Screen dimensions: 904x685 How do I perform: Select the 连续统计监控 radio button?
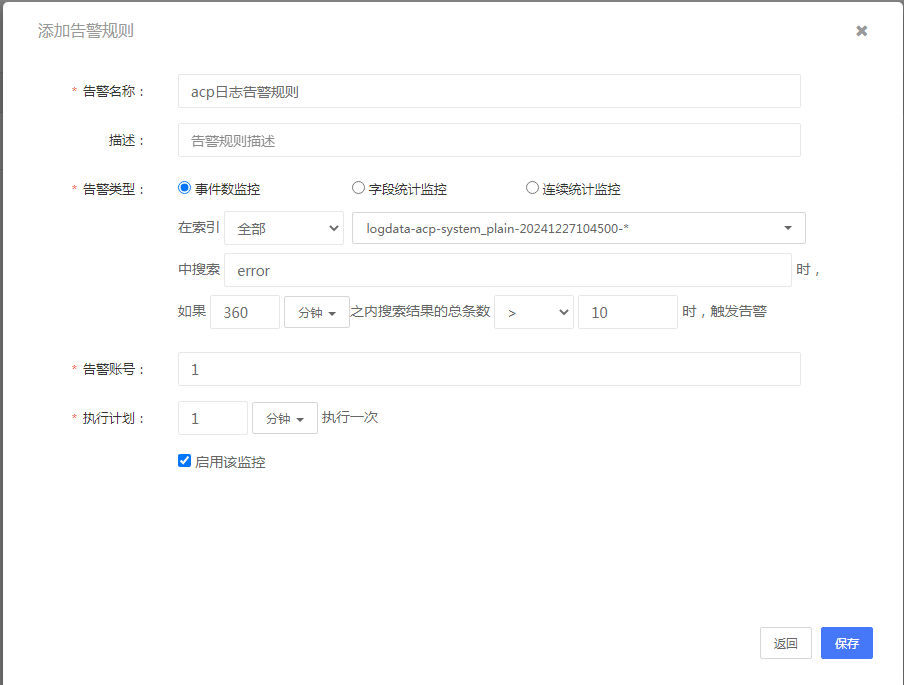[532, 188]
